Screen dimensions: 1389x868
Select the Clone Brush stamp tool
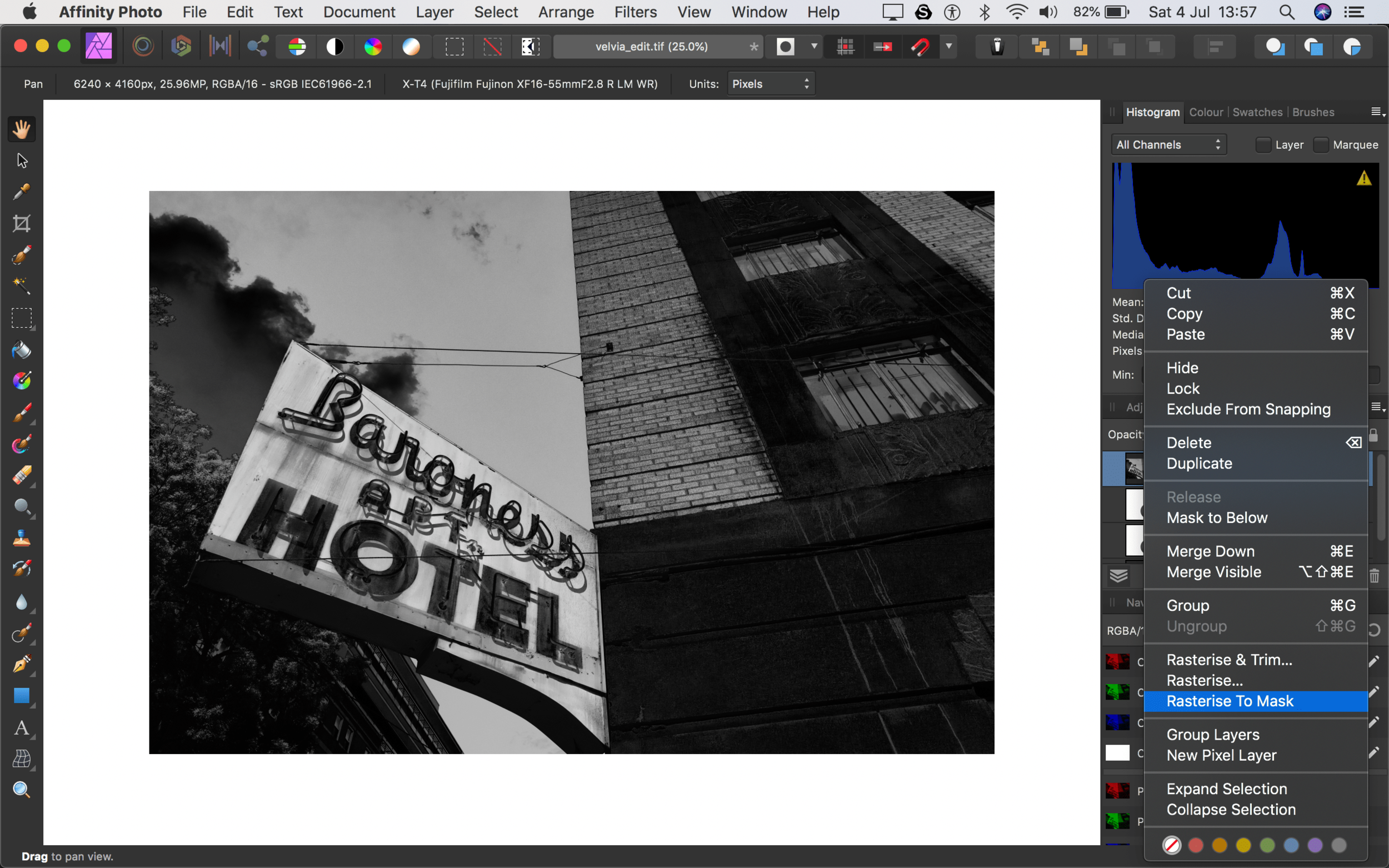pos(22,539)
